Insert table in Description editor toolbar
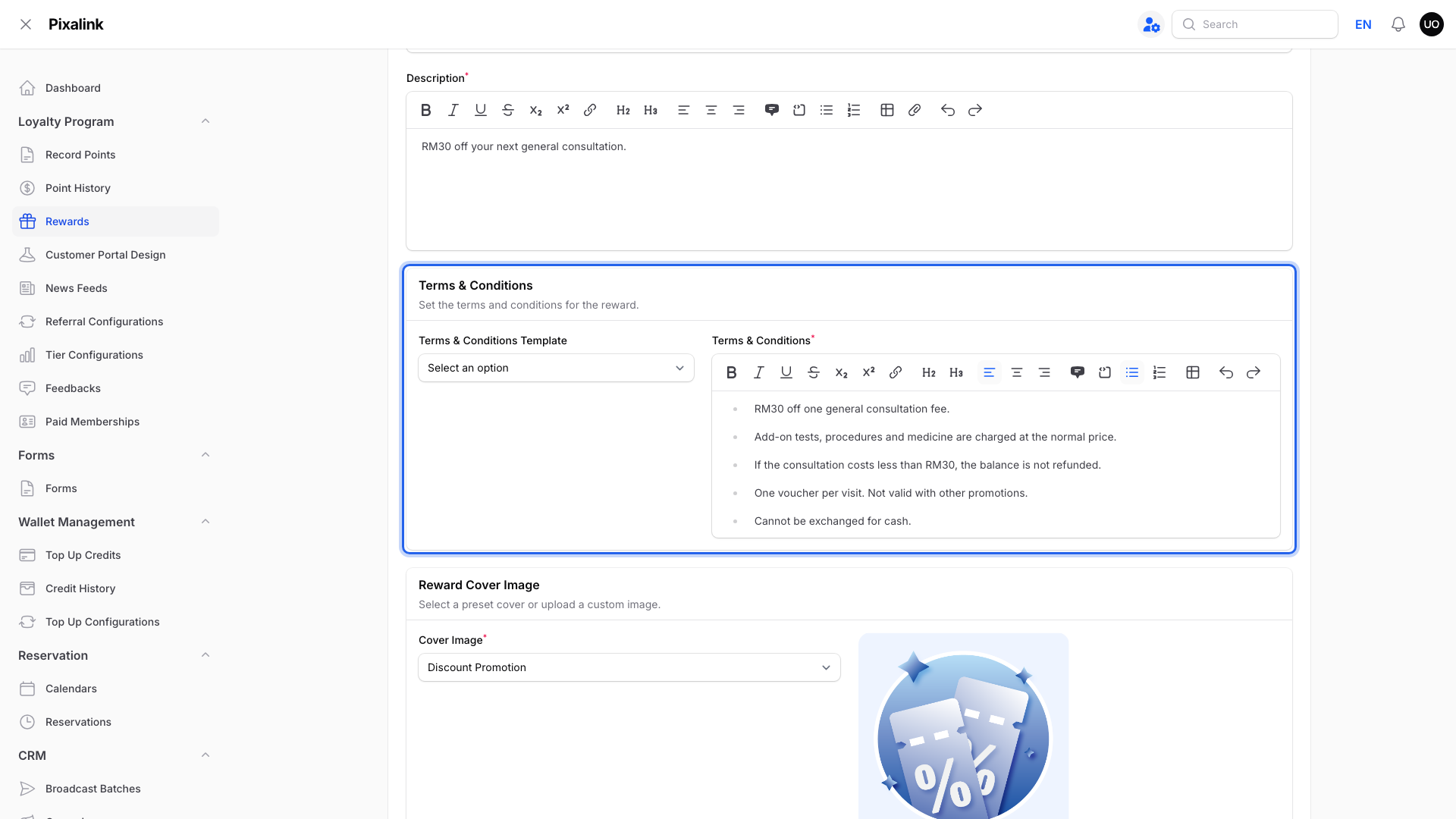The image size is (1456, 819). click(887, 110)
